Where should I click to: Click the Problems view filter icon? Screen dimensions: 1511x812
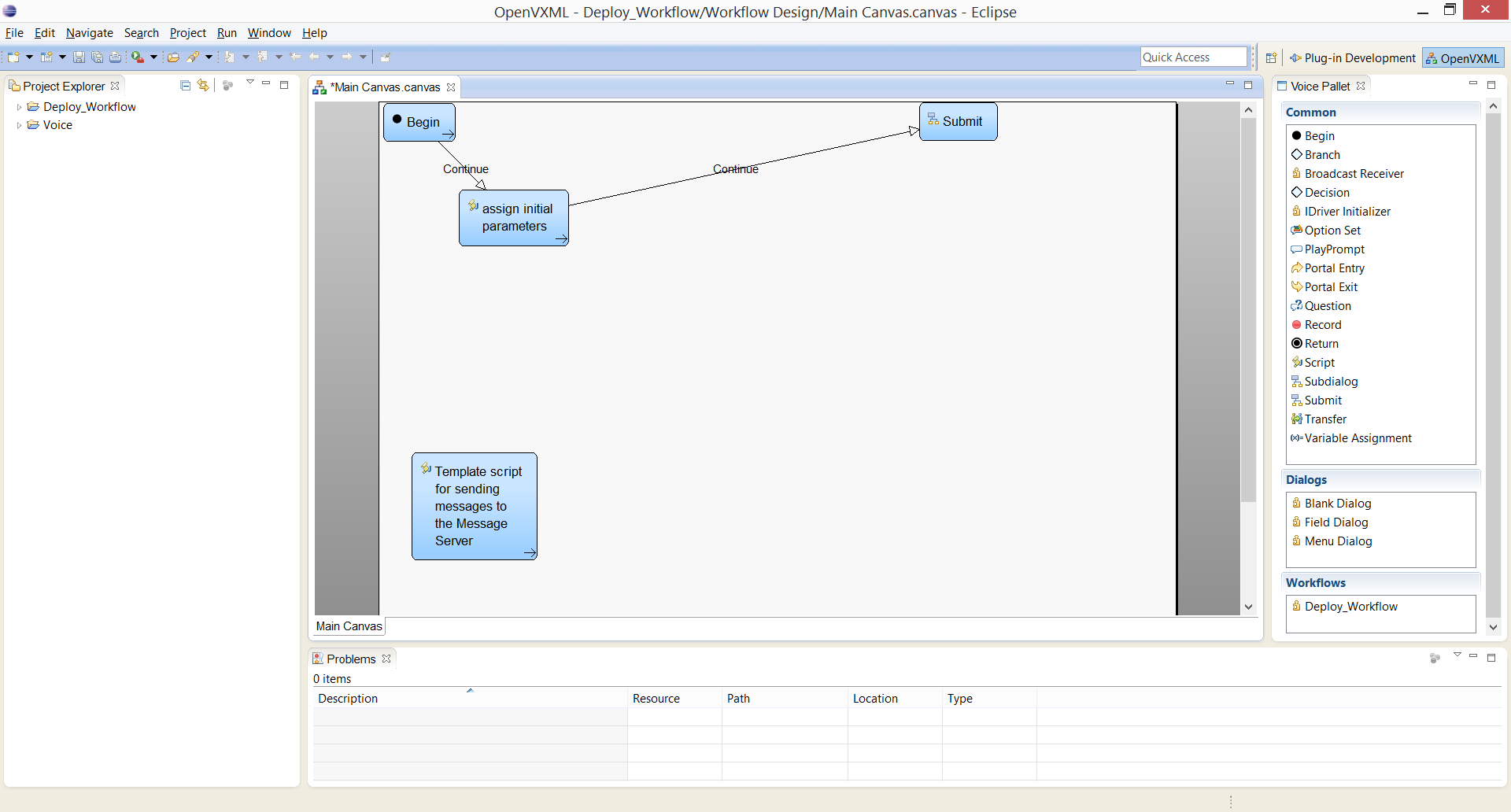(1435, 658)
